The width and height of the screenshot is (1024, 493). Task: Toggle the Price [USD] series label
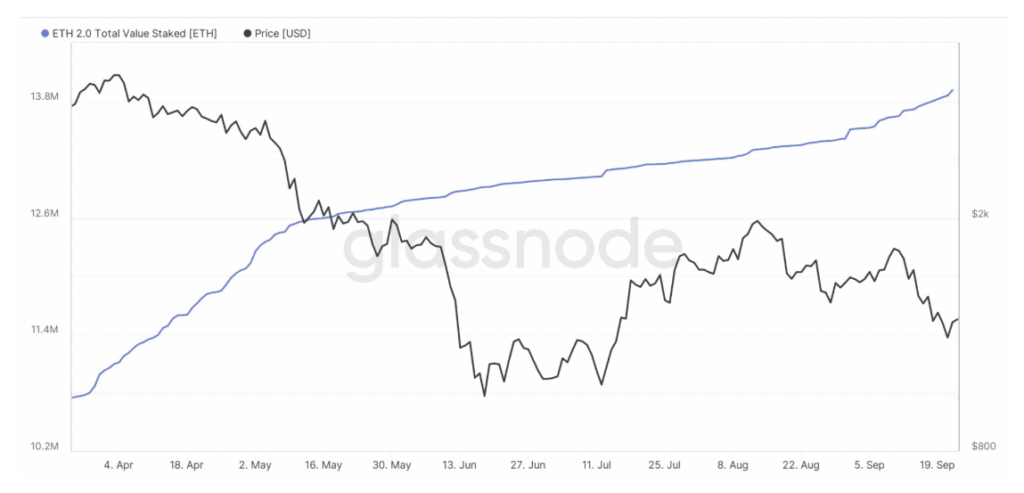point(283,34)
